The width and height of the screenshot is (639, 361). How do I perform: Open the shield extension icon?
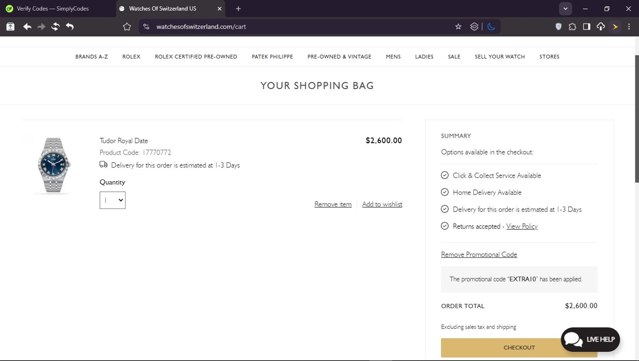558,26
